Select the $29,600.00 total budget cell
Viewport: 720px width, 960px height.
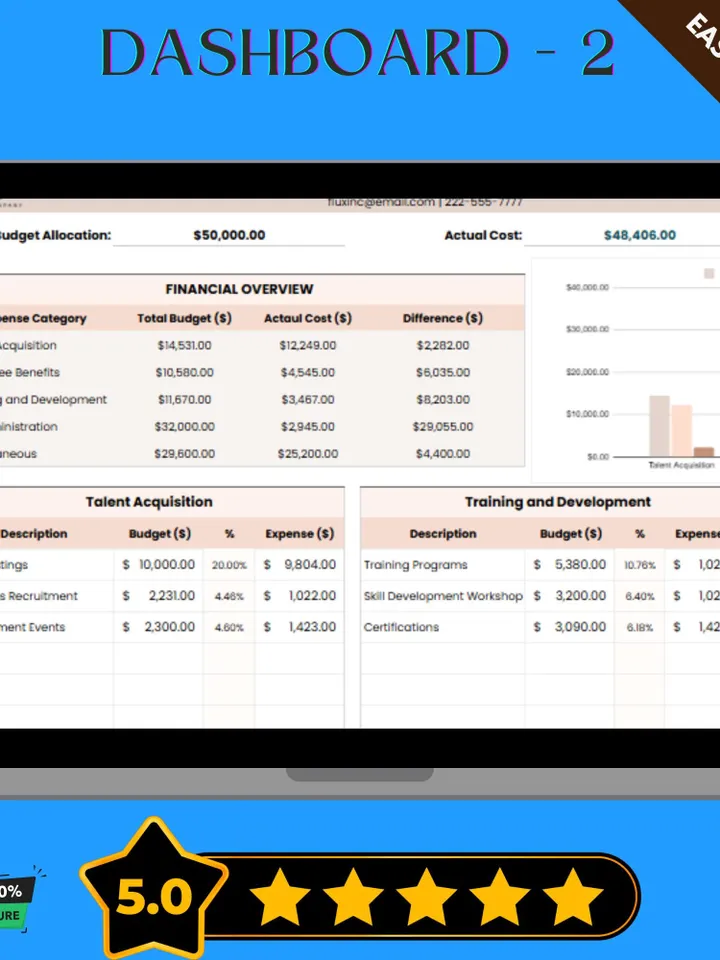point(184,454)
